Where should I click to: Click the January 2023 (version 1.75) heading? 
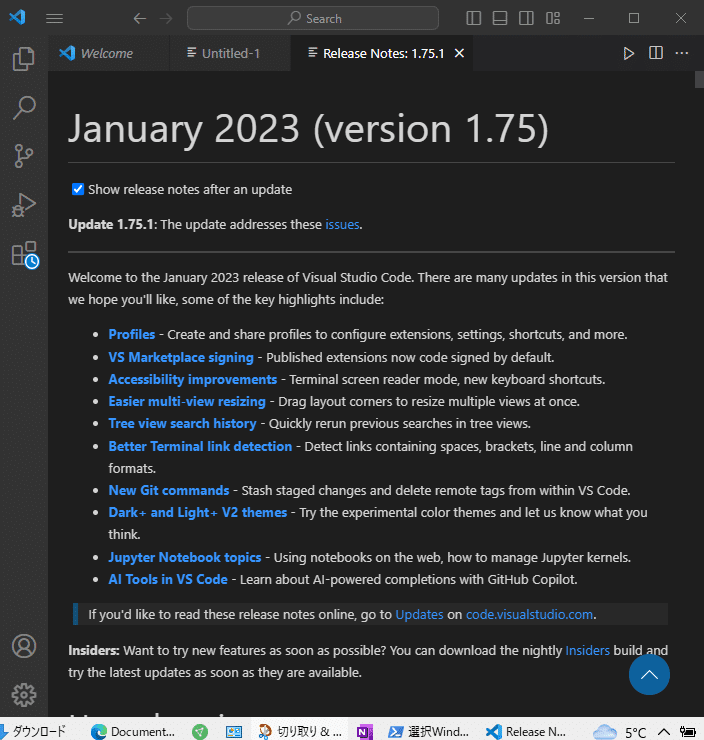[308, 128]
